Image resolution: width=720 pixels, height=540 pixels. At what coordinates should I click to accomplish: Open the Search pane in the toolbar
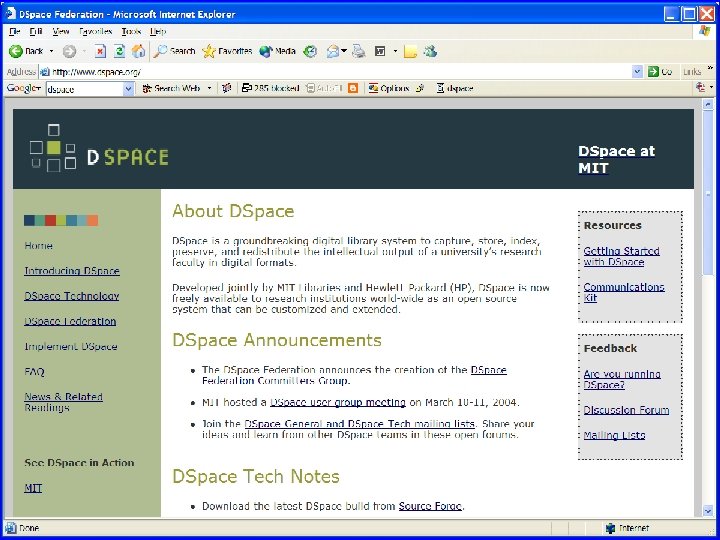click(174, 51)
